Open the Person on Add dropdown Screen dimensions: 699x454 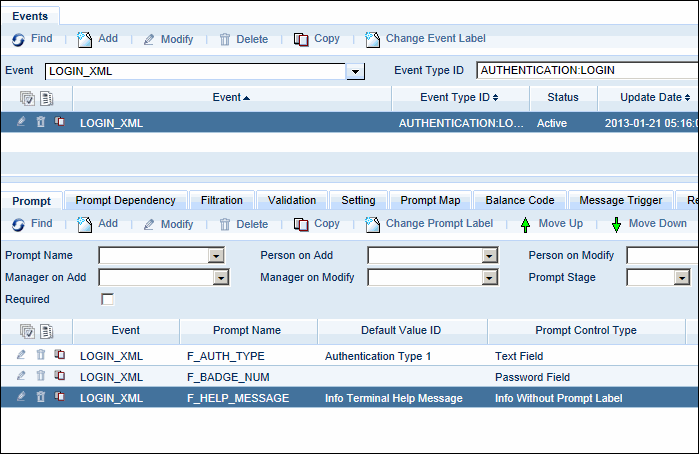tap(489, 256)
